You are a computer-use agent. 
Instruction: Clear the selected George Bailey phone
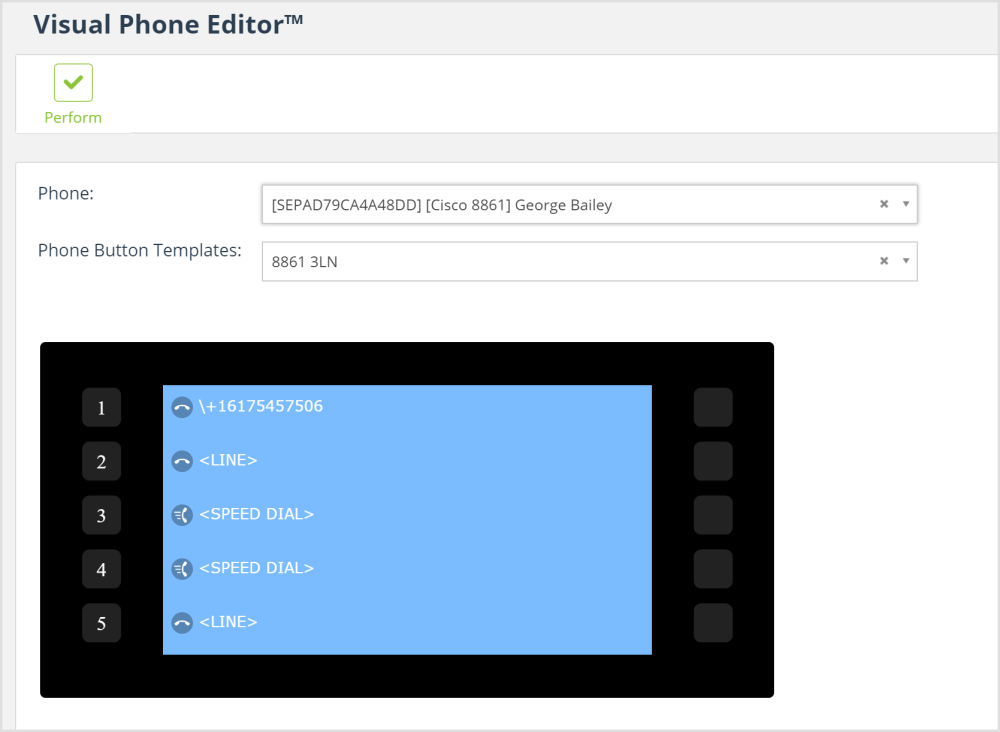click(883, 204)
